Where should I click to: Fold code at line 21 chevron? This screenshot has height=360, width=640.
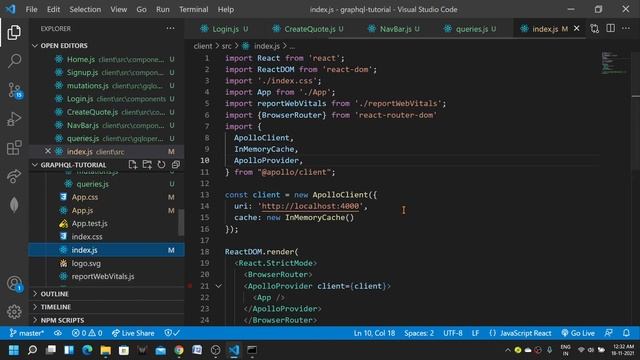[219, 286]
